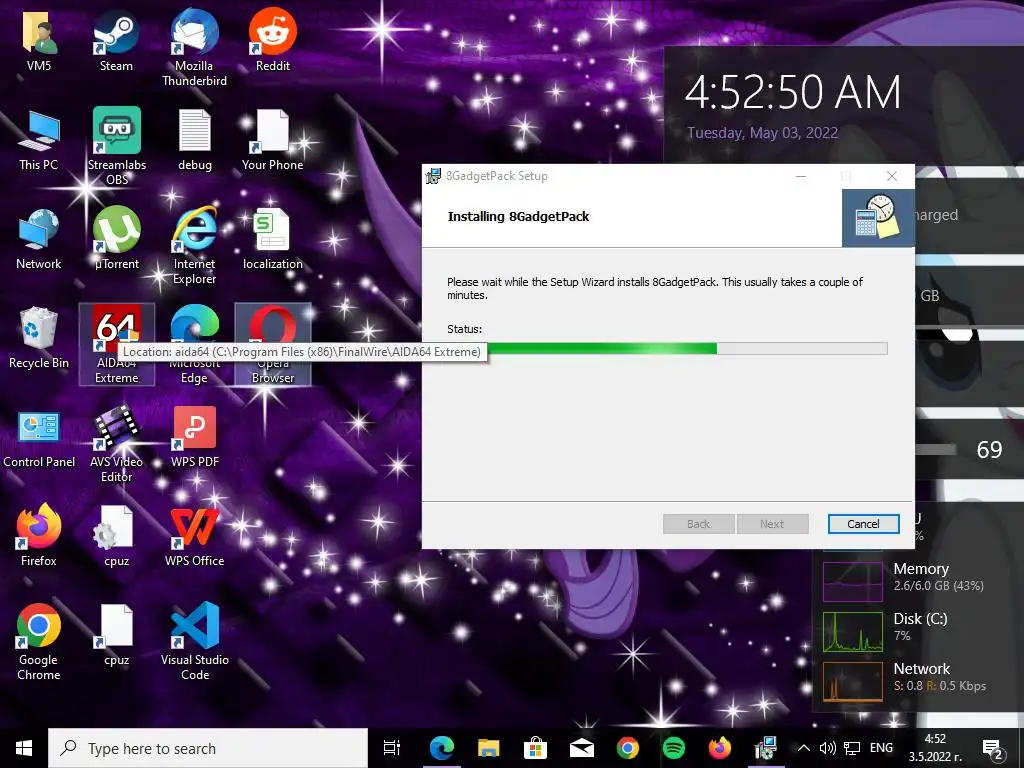Switch to the installer taskbar item
The width and height of the screenshot is (1024, 768).
[x=766, y=748]
